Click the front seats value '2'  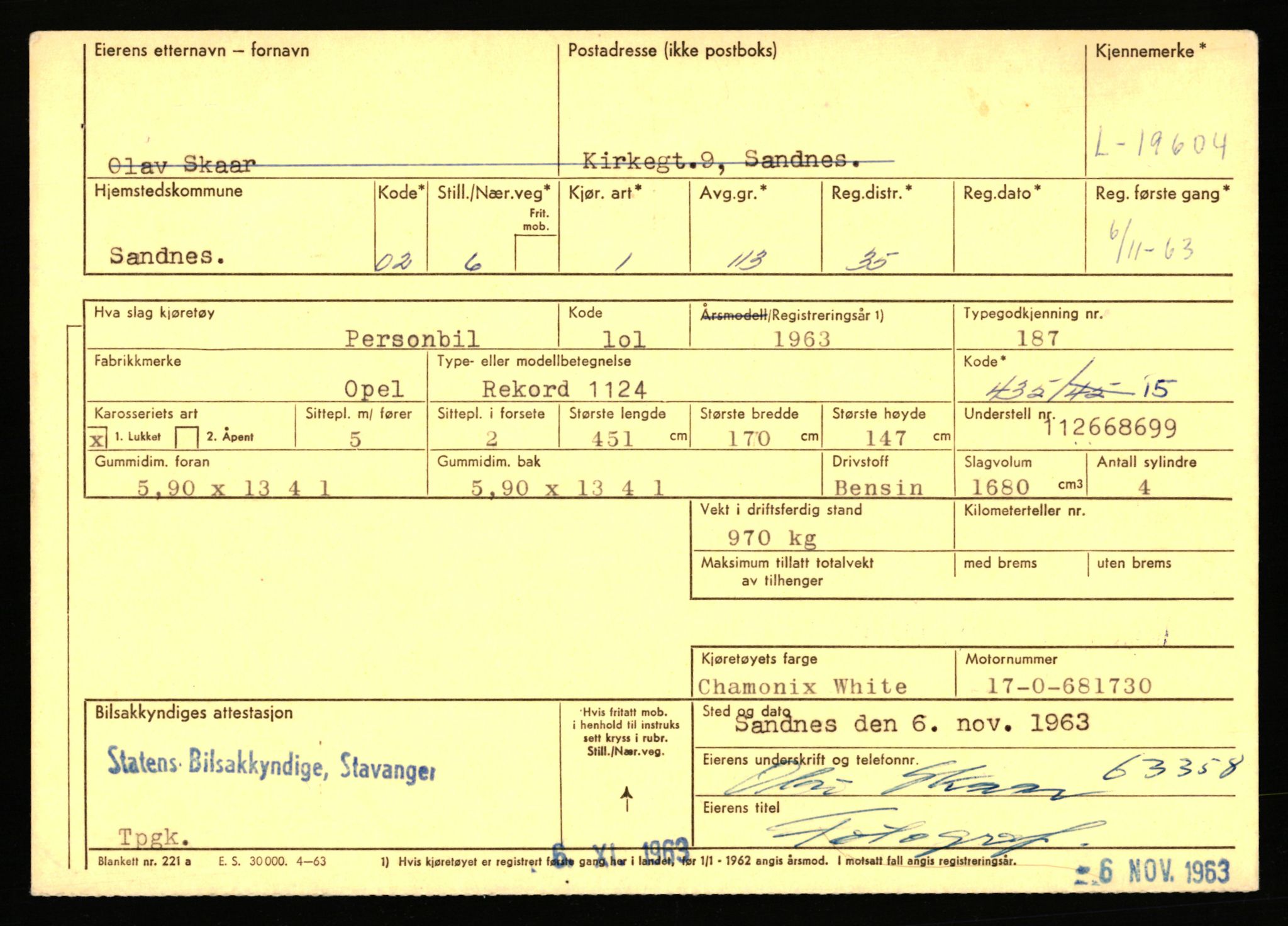(x=492, y=438)
